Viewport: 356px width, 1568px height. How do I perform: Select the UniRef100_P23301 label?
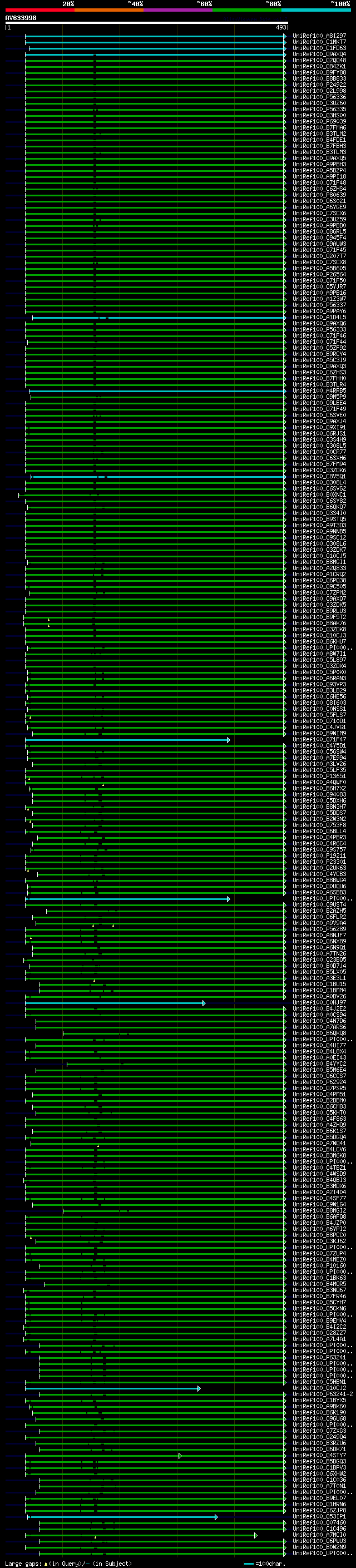[319, 862]
